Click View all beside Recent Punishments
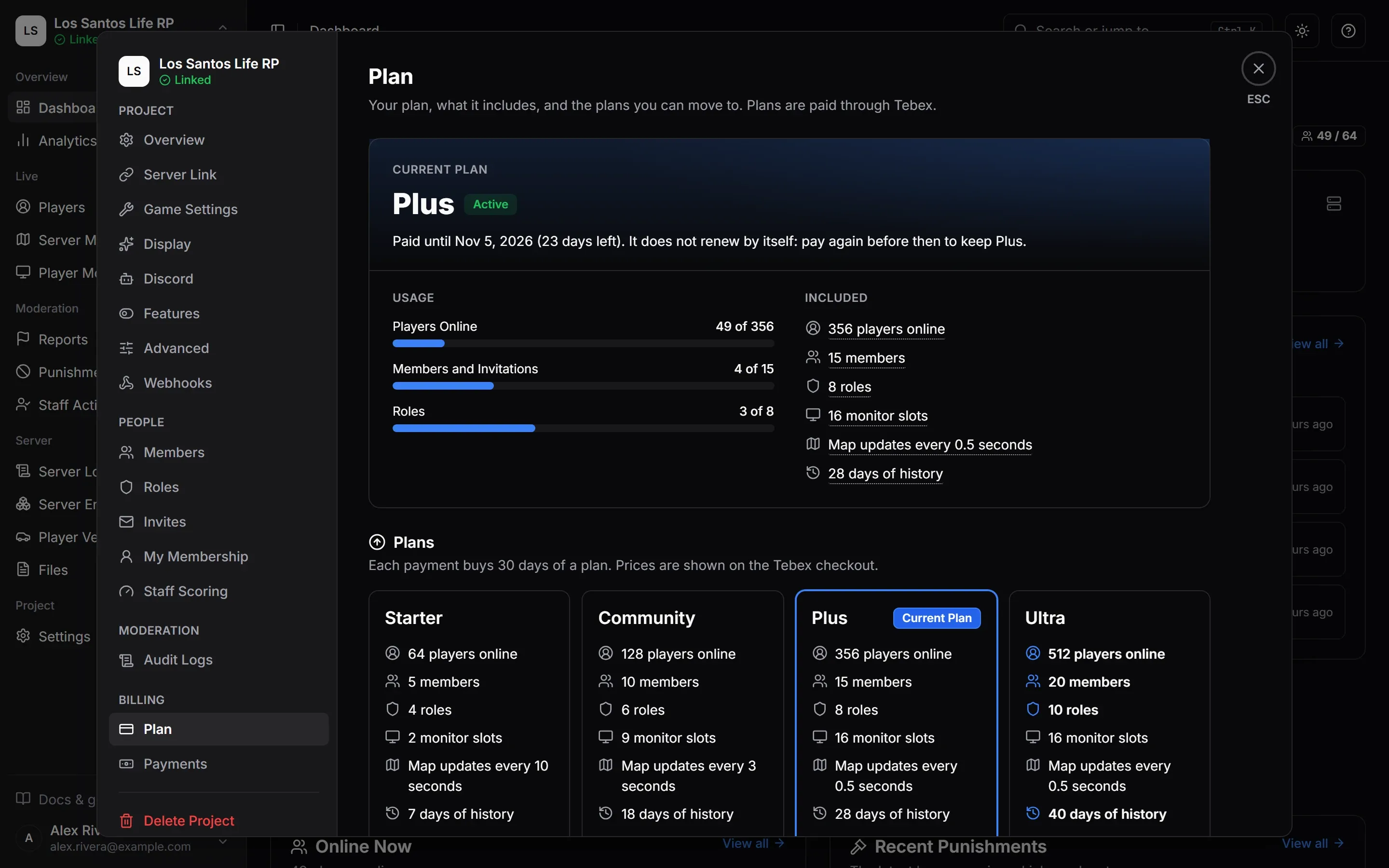 (1312, 843)
